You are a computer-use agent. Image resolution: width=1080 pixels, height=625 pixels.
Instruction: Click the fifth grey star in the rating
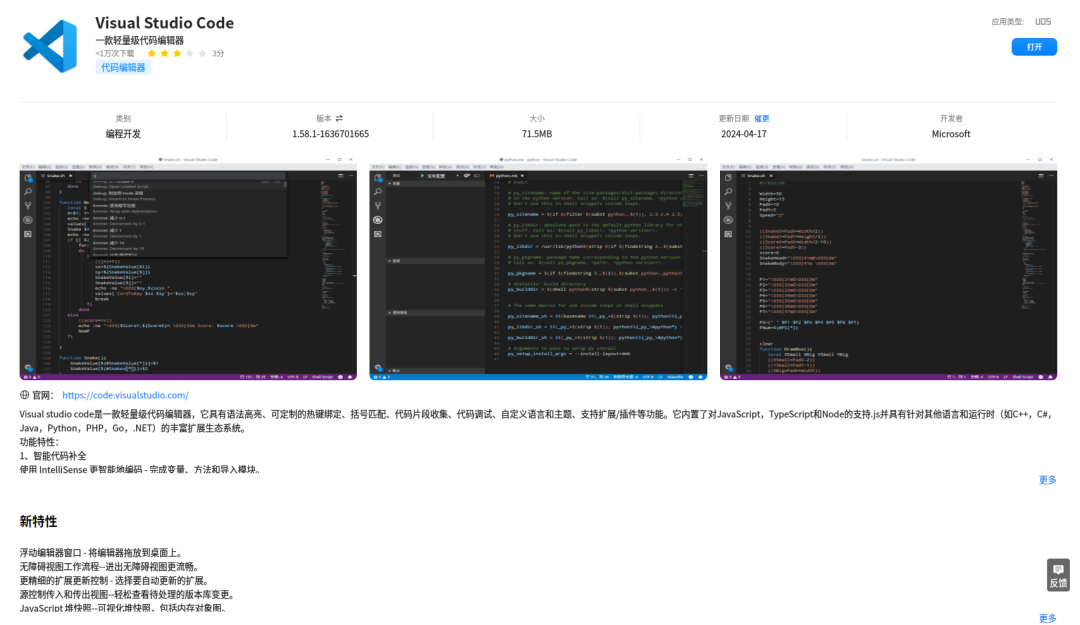point(202,53)
